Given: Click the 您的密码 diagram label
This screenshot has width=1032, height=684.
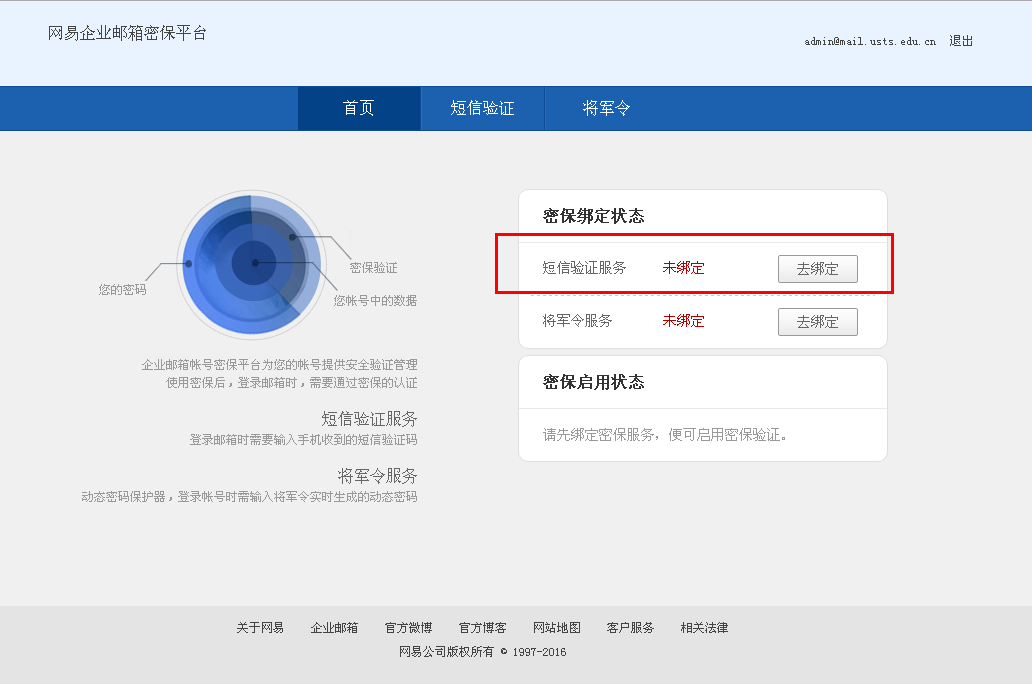Looking at the screenshot, I should click(x=122, y=290).
